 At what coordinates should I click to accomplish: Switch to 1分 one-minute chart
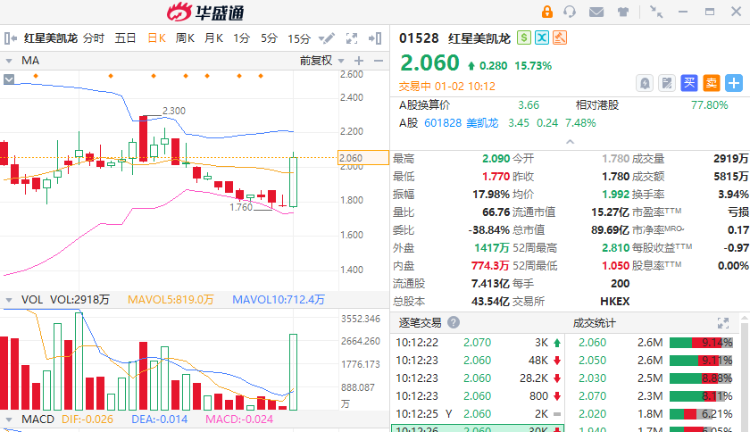click(242, 38)
